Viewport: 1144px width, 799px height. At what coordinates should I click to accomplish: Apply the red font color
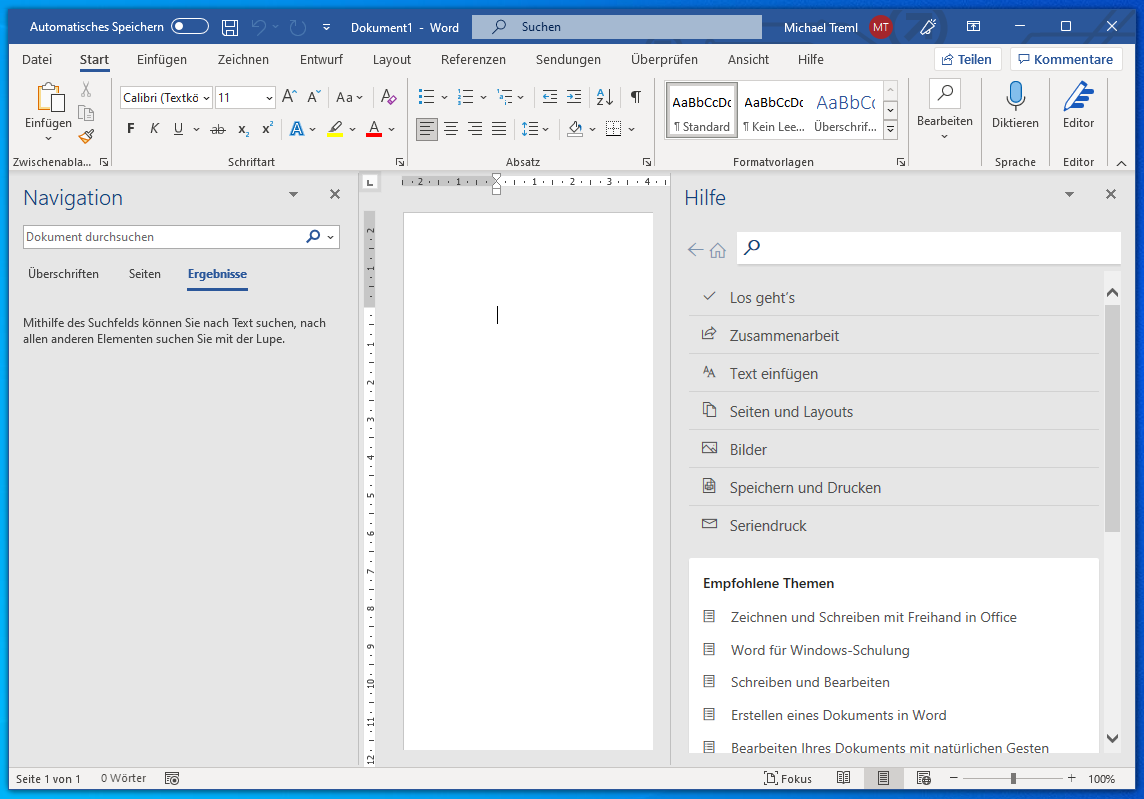click(374, 129)
